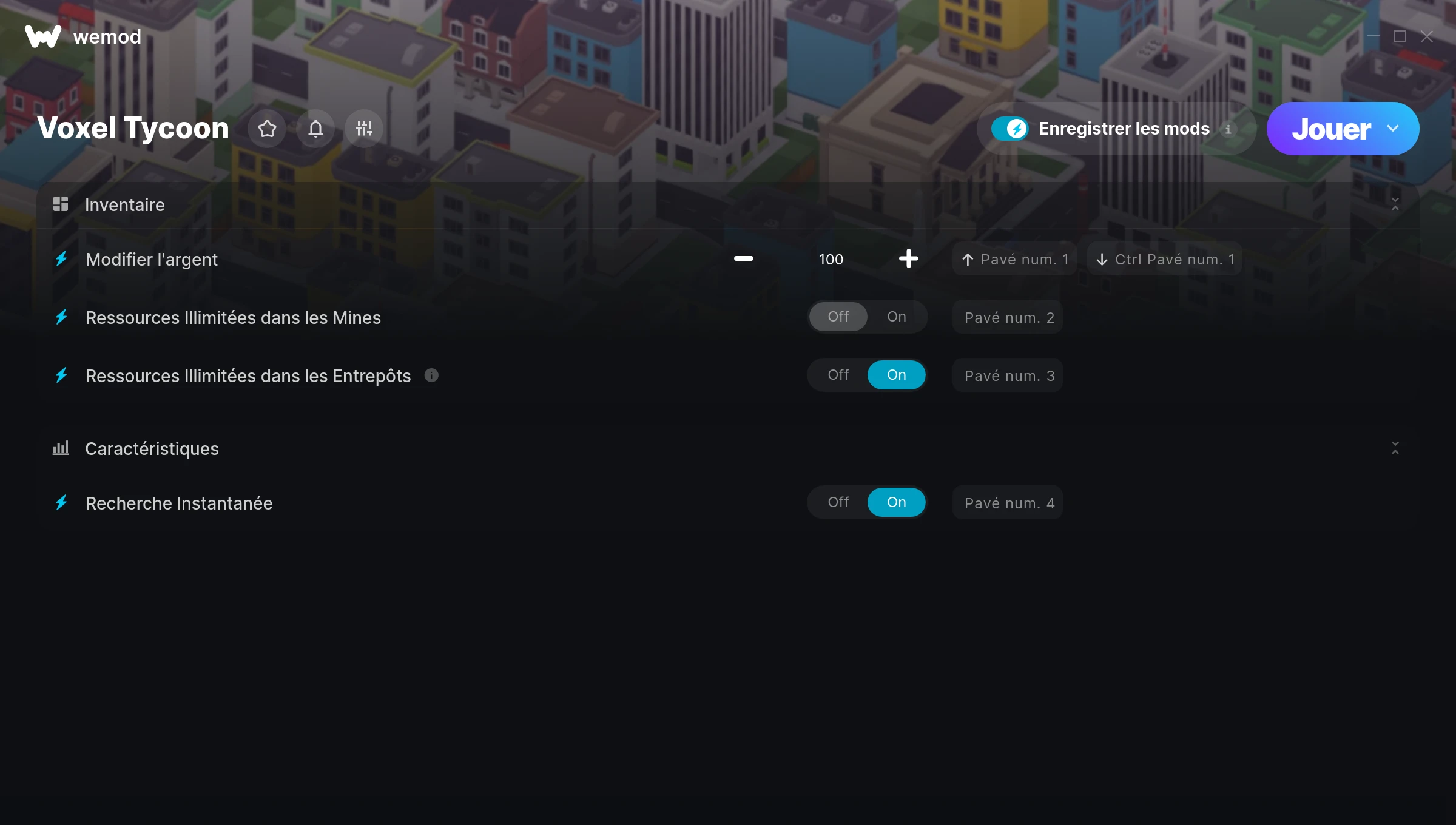Screen dimensions: 1456x825
Task: Click the WeMod logo icon
Action: pyautogui.click(x=43, y=36)
